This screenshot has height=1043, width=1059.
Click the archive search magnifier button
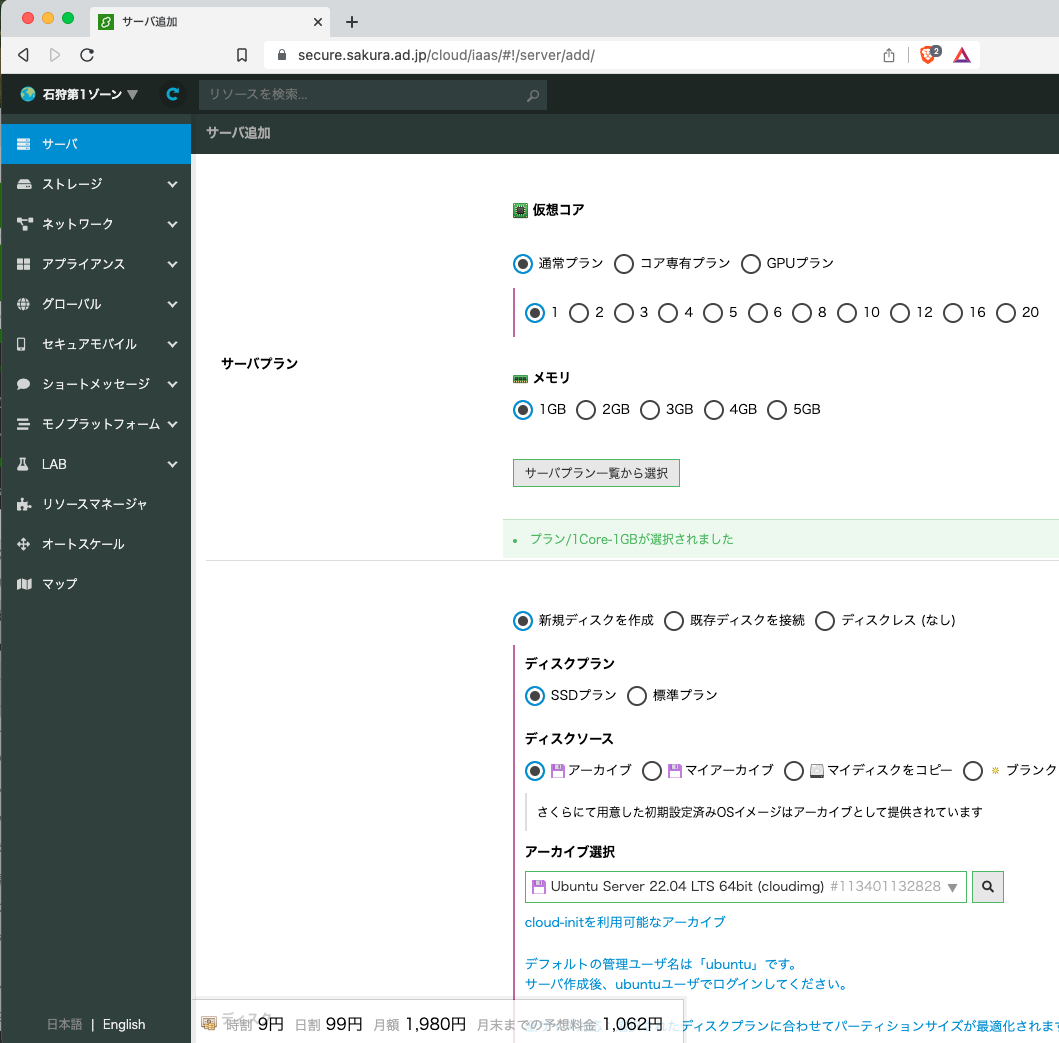point(987,886)
